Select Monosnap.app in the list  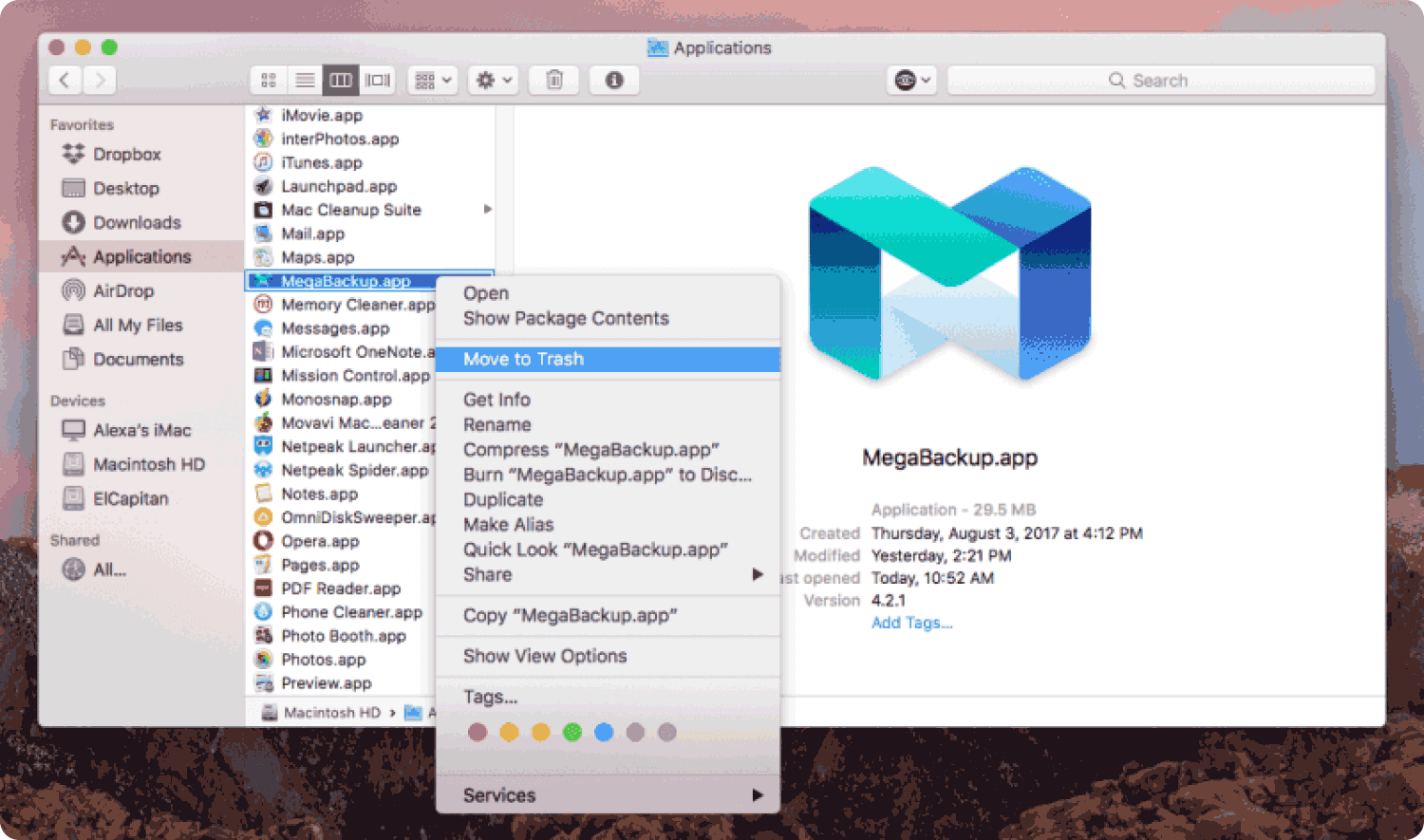coord(335,400)
